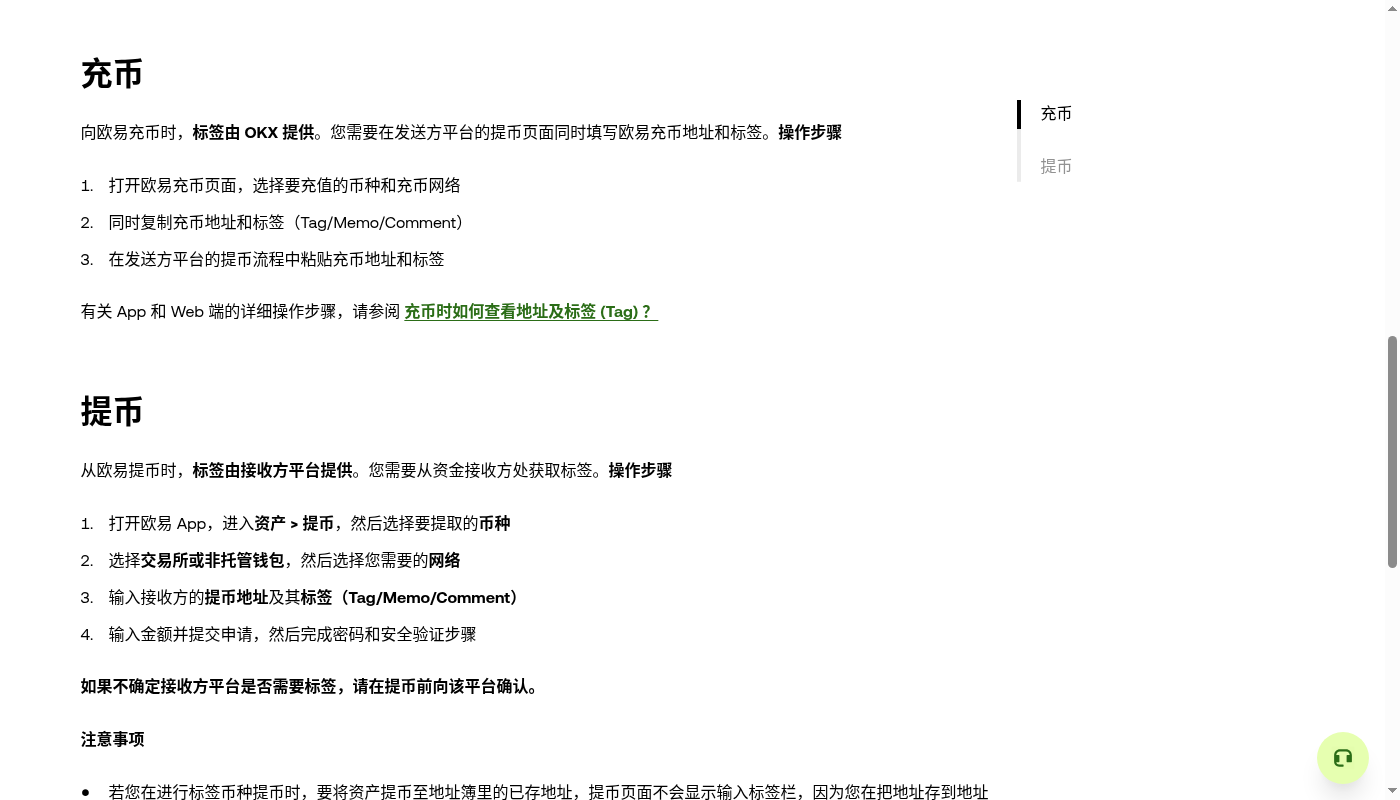Viewport: 1400px width, 800px height.
Task: Select step 输入接收方的提币地址及其标签
Action: (314, 598)
